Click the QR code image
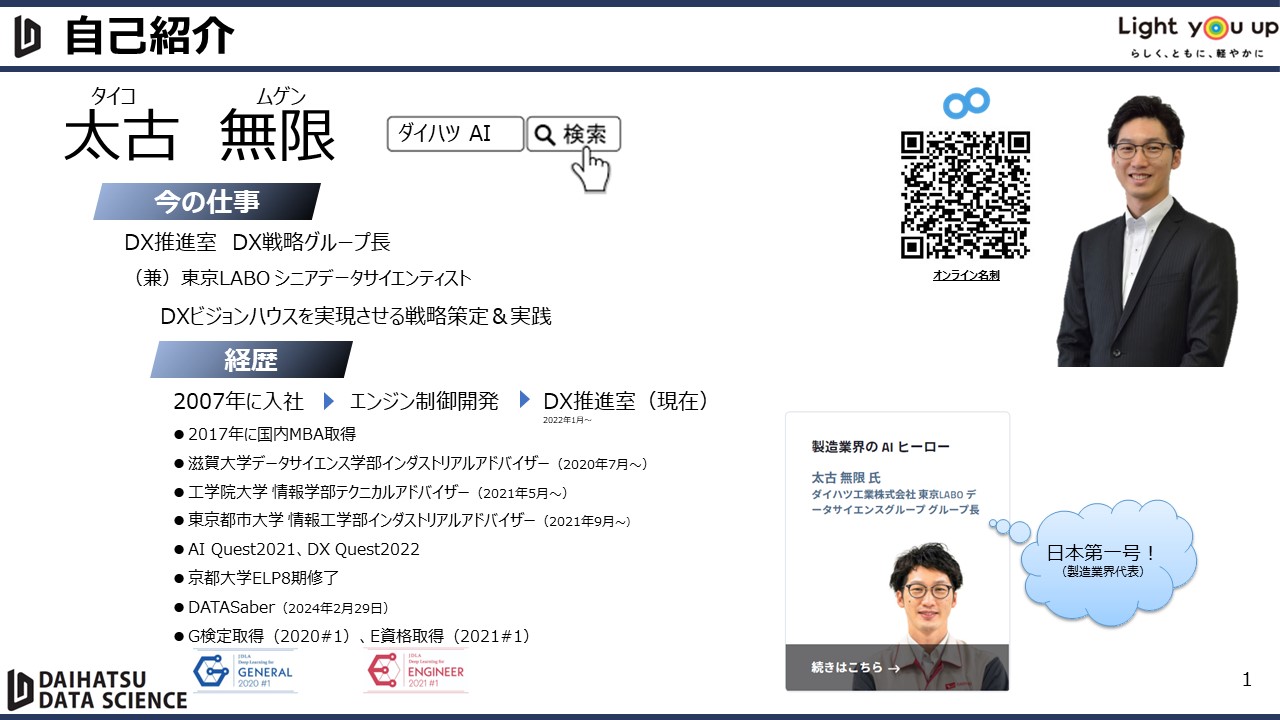The width and height of the screenshot is (1280, 720). (x=965, y=195)
